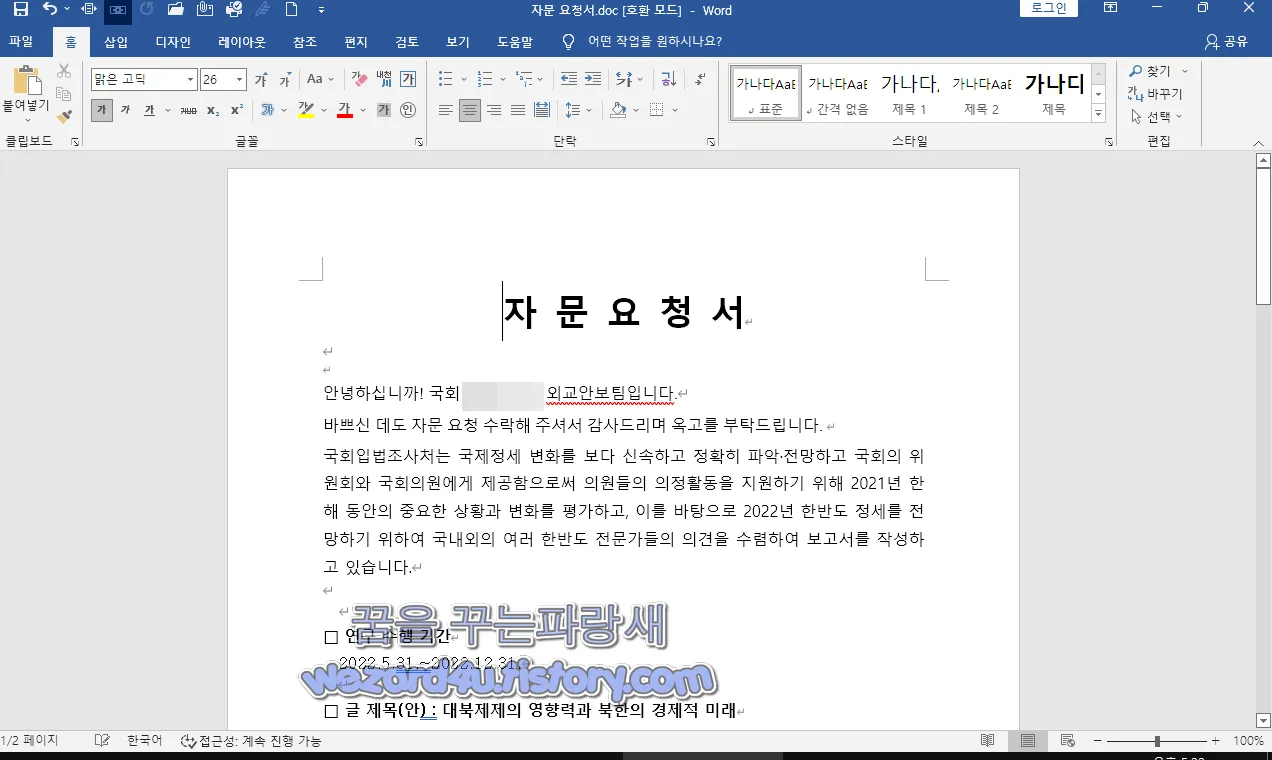The image size is (1272, 760).
Task: Open the Change Case Aa dropdown
Action: 321,80
